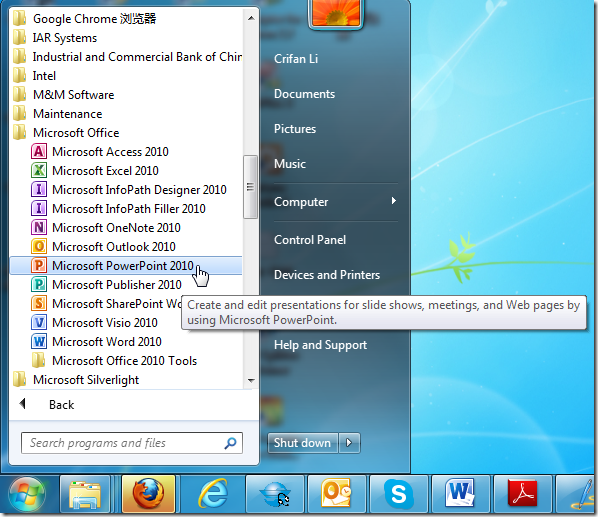Open Control Panel
Screen dimensions: 598x517
pos(310,240)
